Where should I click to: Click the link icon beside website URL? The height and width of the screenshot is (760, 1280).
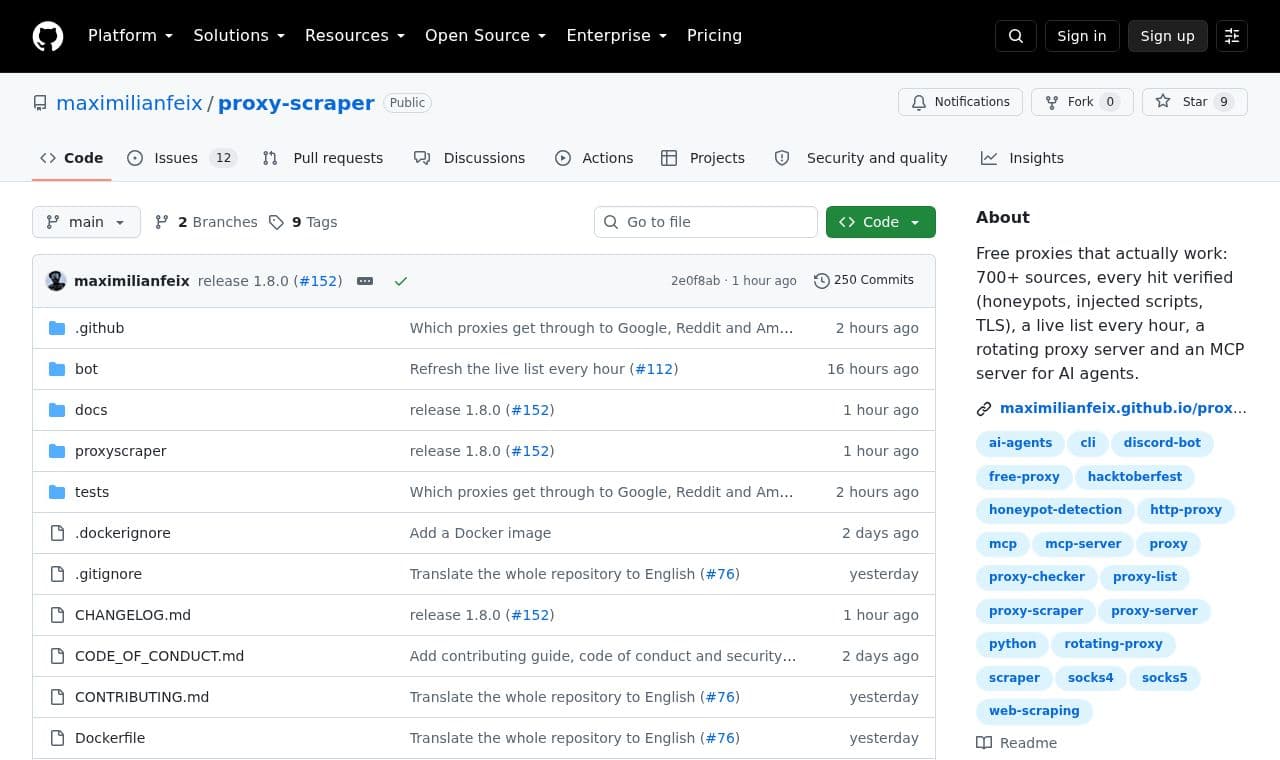click(984, 408)
